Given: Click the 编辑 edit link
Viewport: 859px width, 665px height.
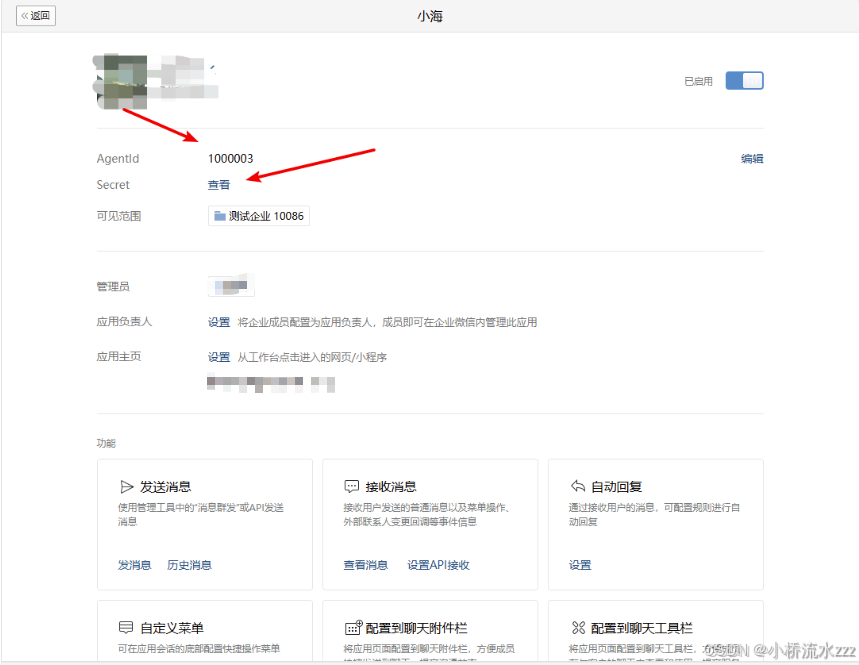Looking at the screenshot, I should [x=752, y=159].
